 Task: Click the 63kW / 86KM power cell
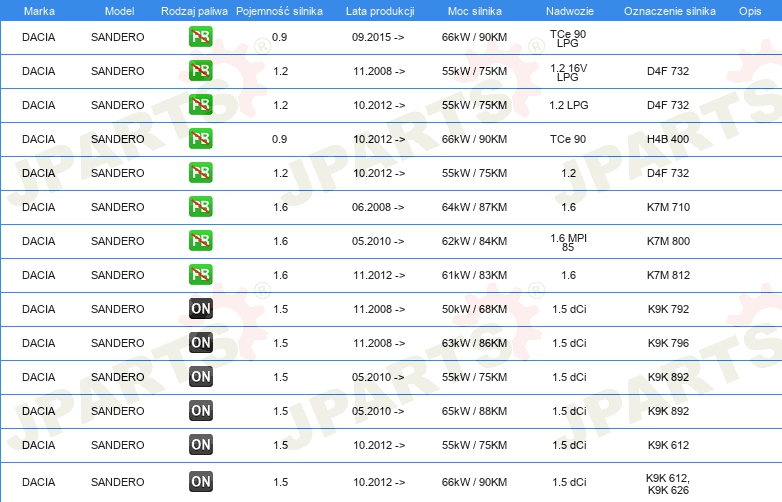[474, 343]
